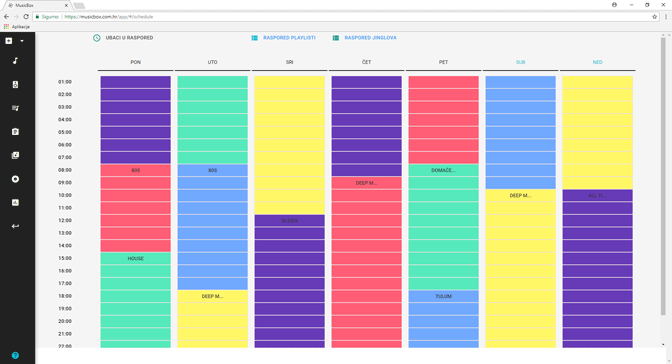Open the Raspored jinglova link

tap(370, 38)
